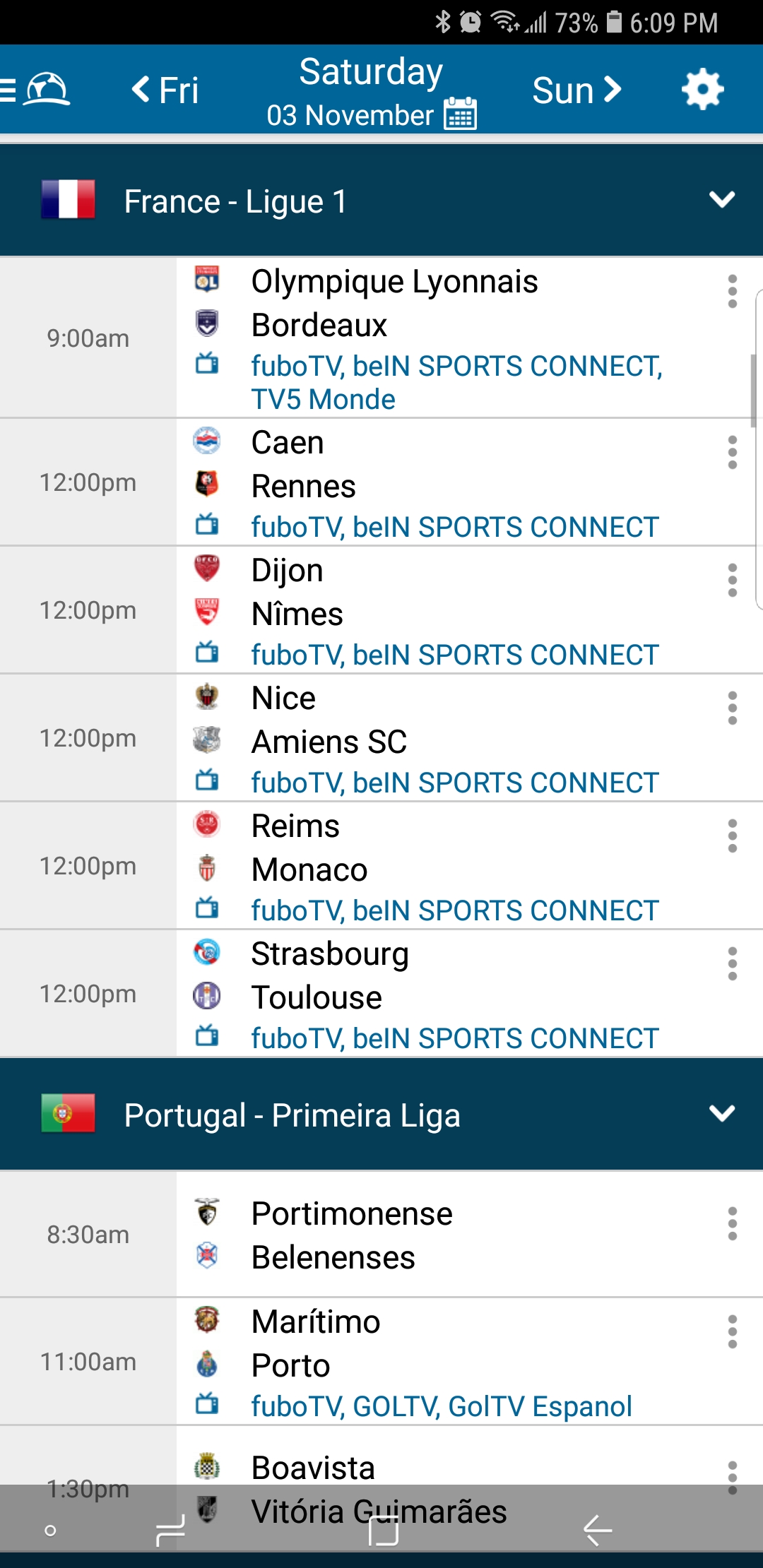Go to next day Sun
The width and height of the screenshot is (763, 1568).
tap(576, 90)
